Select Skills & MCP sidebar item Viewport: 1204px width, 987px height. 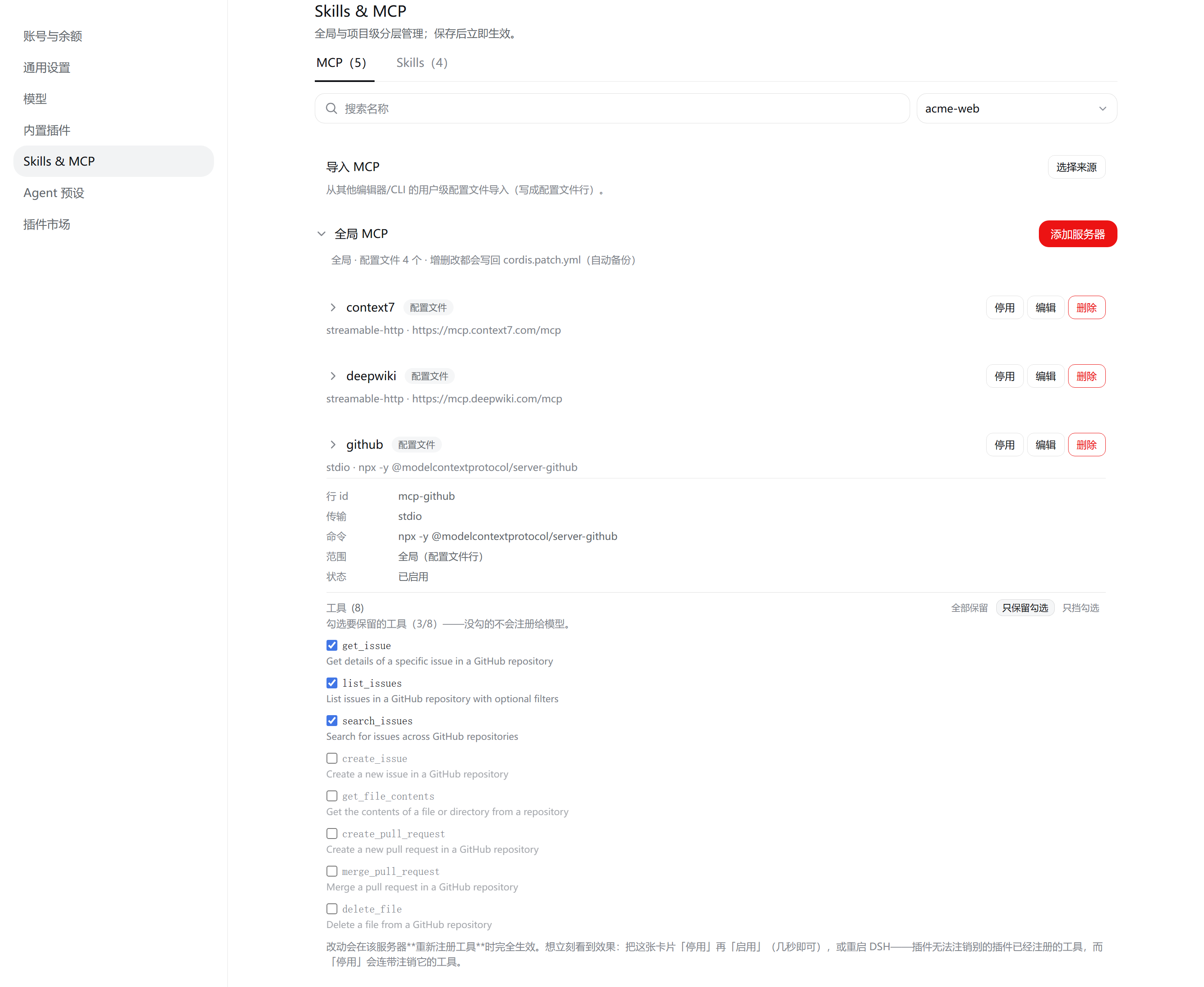(x=114, y=161)
